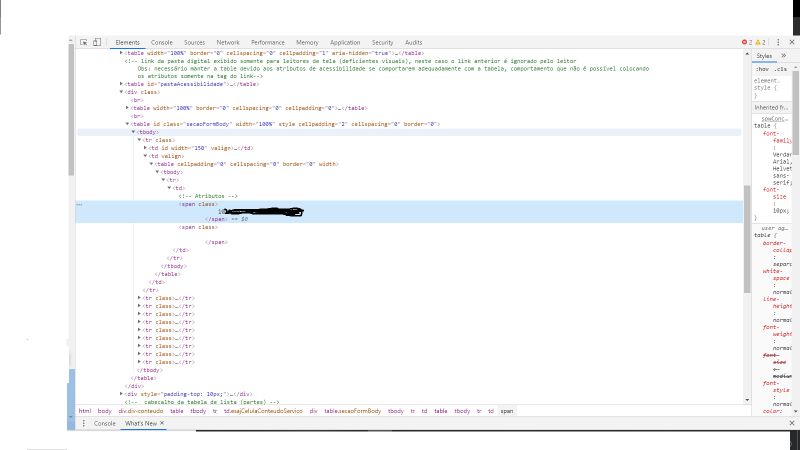Collapse the secaoFormBody table node
Screen dimensions: 800x450
click(x=127, y=123)
